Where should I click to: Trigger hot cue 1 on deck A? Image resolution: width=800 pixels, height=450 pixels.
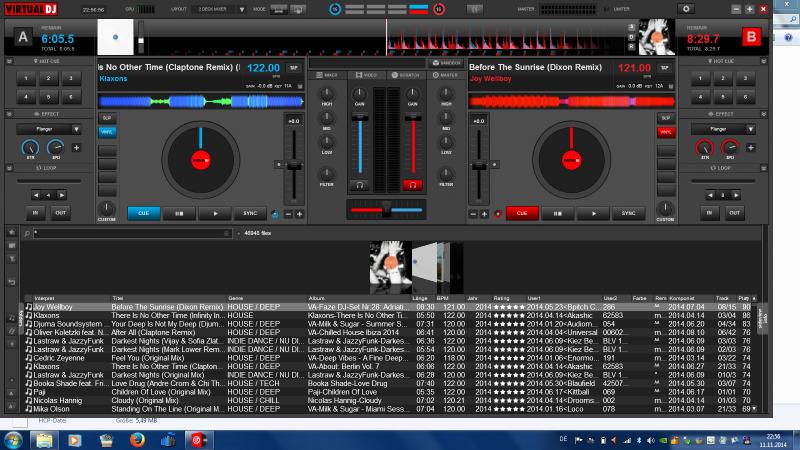coord(26,79)
